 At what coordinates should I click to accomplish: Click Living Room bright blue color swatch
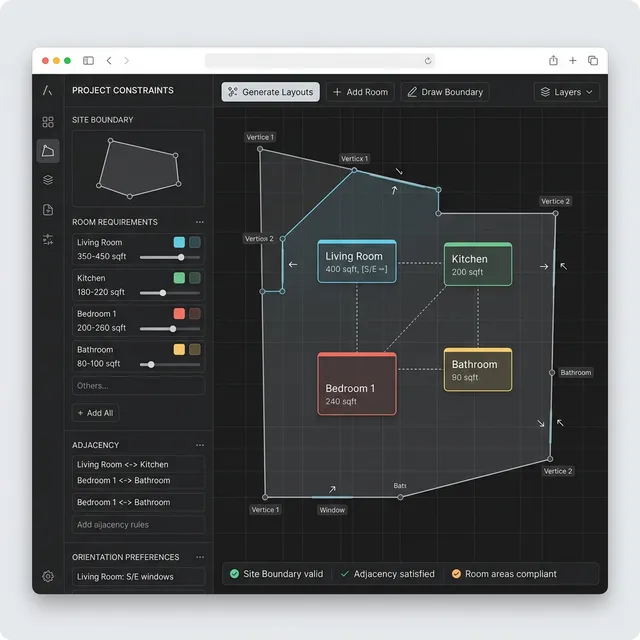pos(179,242)
